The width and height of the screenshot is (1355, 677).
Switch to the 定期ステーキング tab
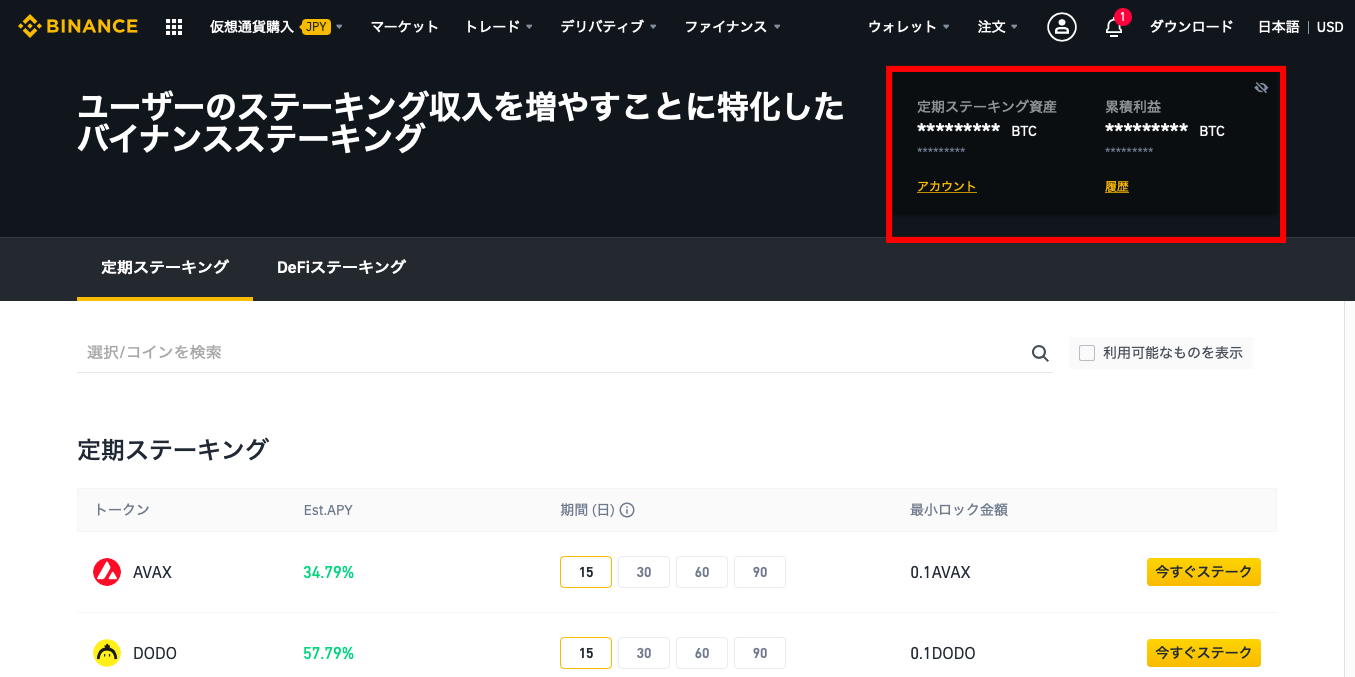point(165,267)
